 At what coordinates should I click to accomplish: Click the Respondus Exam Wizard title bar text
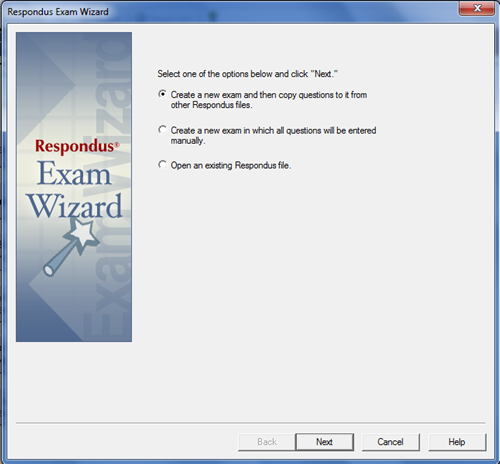[58, 12]
